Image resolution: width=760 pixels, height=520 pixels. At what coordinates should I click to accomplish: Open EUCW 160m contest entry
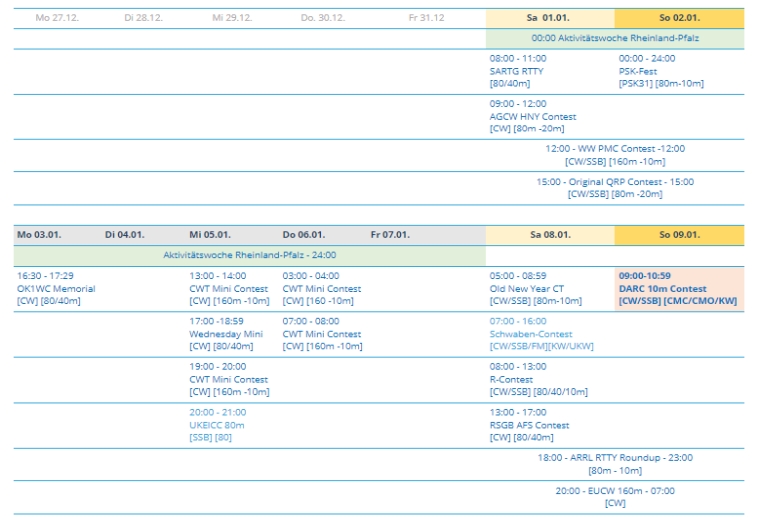[x=615, y=497]
